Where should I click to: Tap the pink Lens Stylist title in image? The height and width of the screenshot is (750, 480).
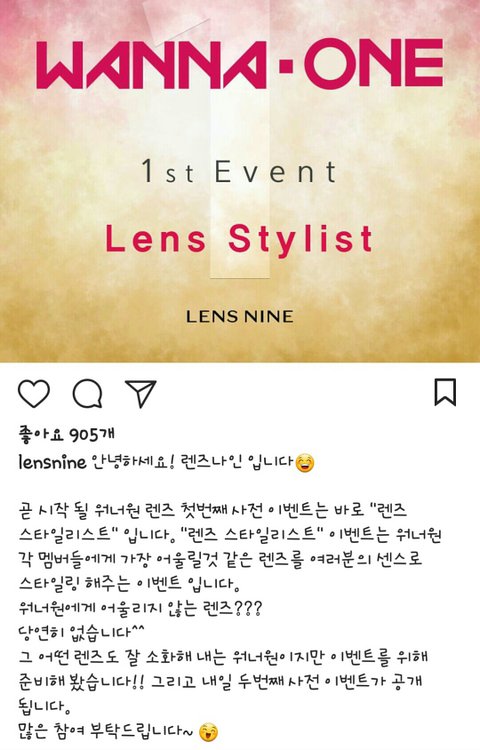[x=239, y=239]
